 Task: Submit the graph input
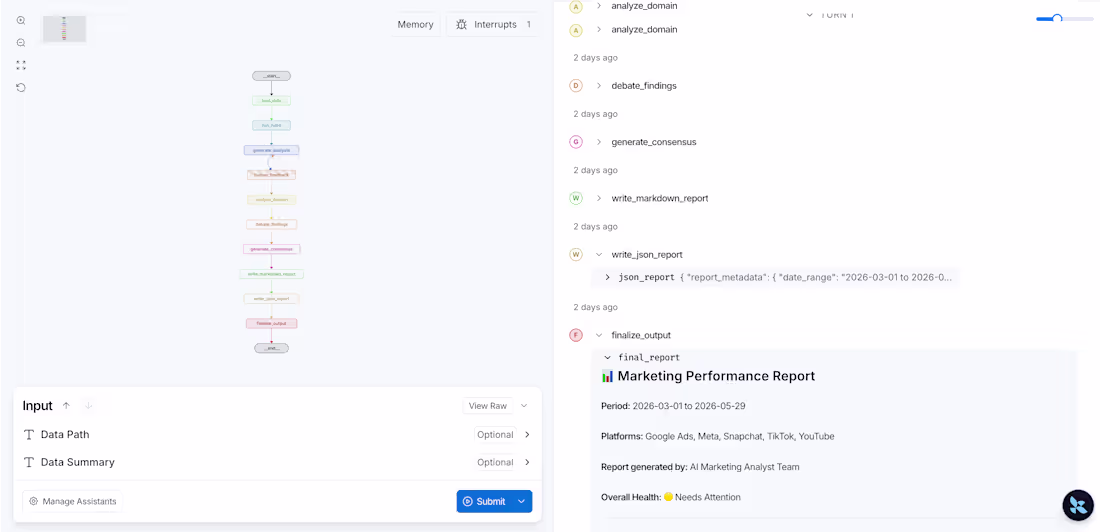pyautogui.click(x=483, y=501)
